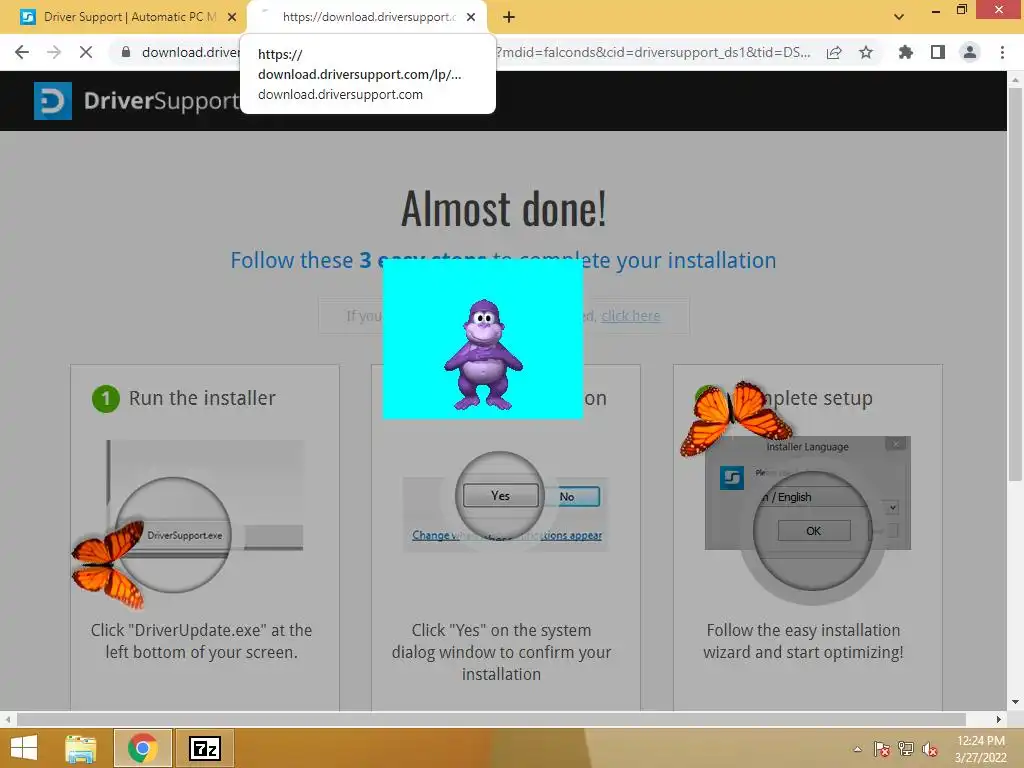Image resolution: width=1024 pixels, height=768 pixels.
Task: Click the forward navigation arrow
Action: point(54,52)
